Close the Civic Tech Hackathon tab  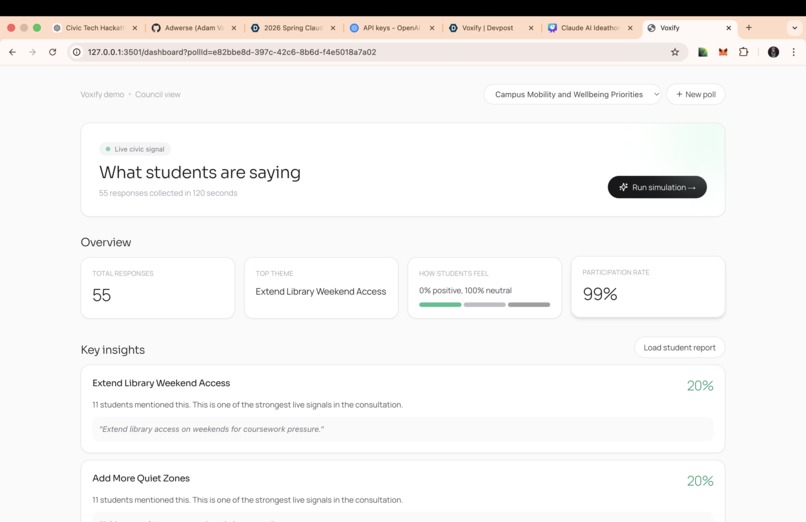[135, 28]
